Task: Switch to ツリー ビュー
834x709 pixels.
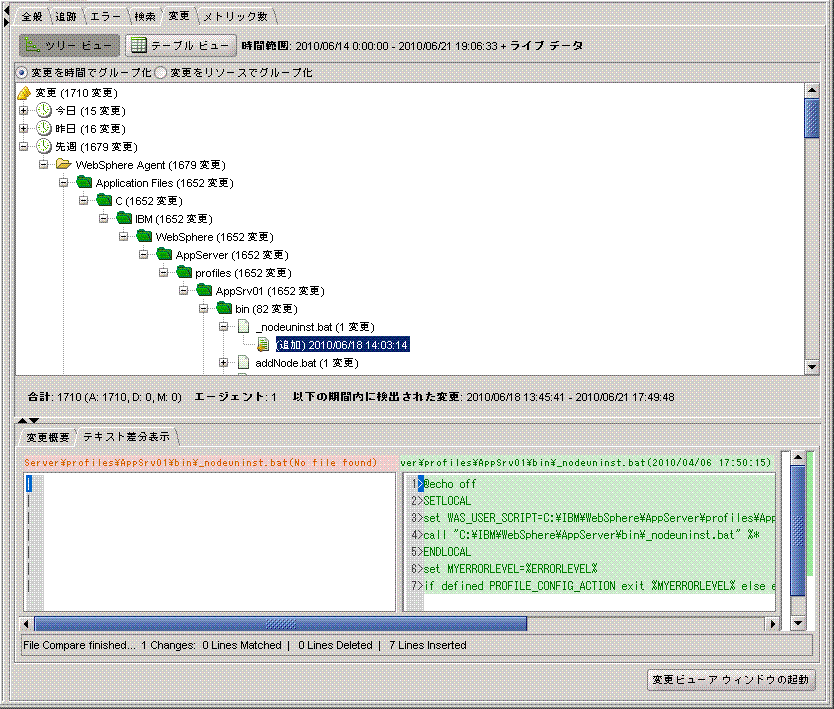Action: 69,46
